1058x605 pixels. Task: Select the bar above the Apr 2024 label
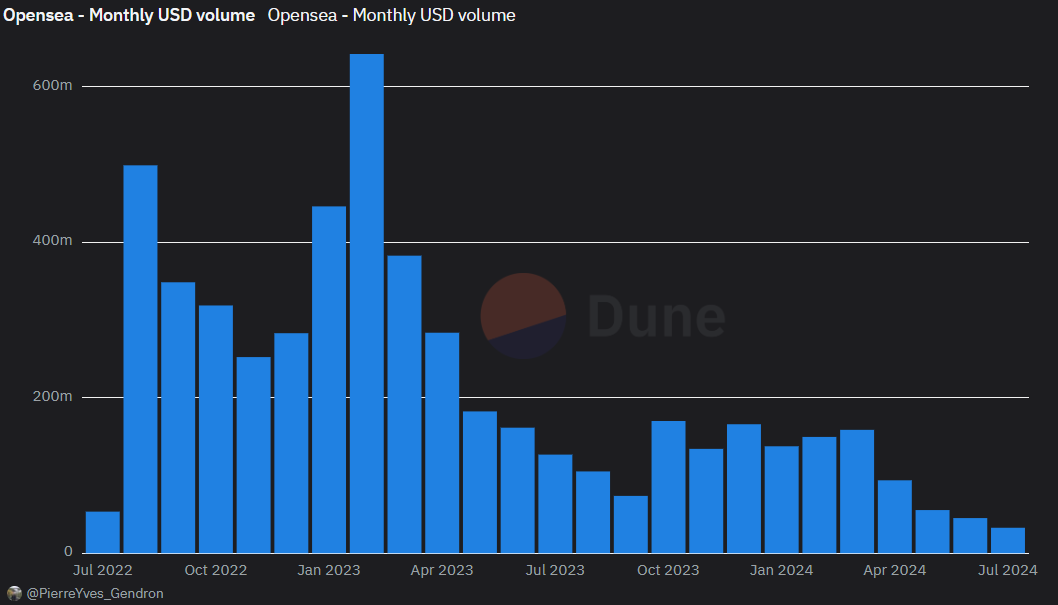click(895, 517)
